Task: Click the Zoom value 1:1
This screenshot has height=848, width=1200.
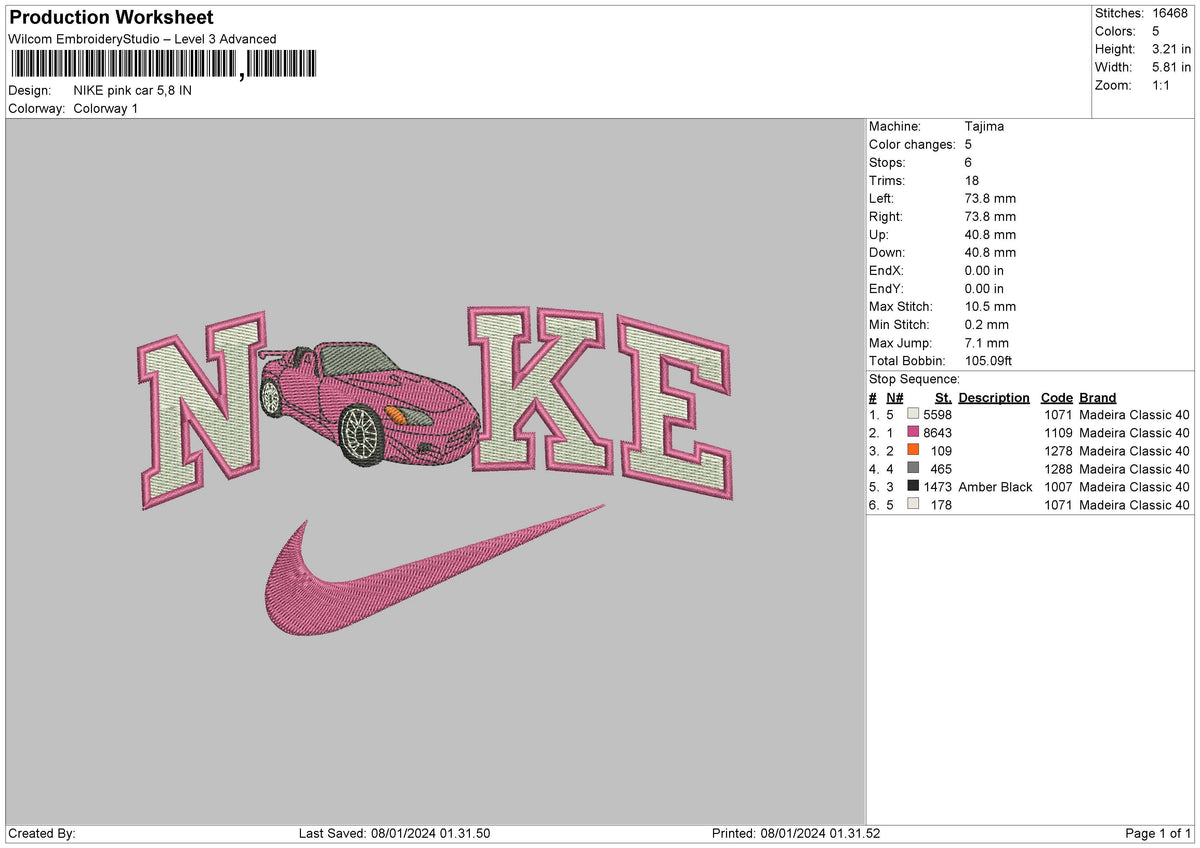Action: (1163, 85)
